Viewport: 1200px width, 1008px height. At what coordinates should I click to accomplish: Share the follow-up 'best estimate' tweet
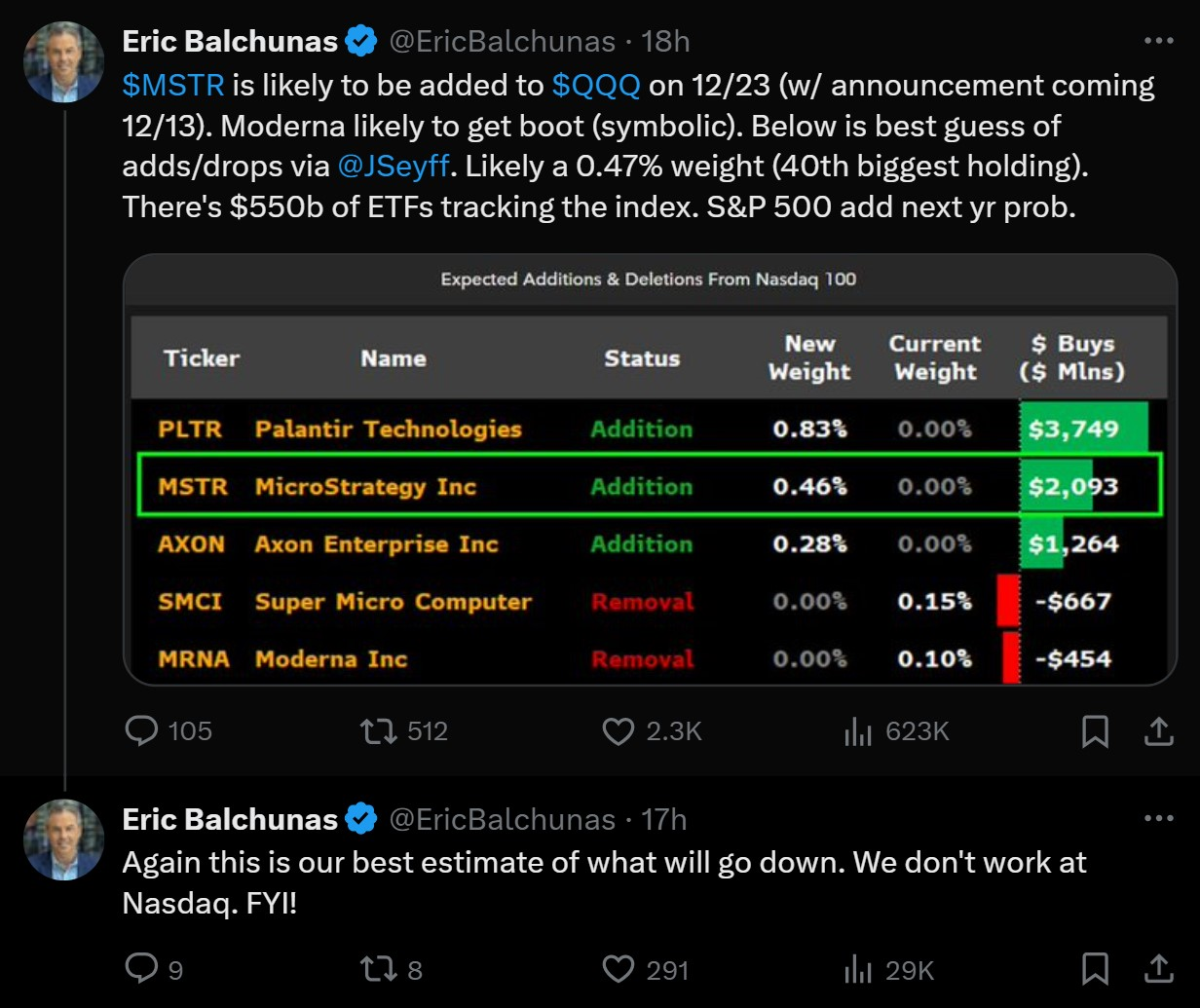coord(1158,968)
